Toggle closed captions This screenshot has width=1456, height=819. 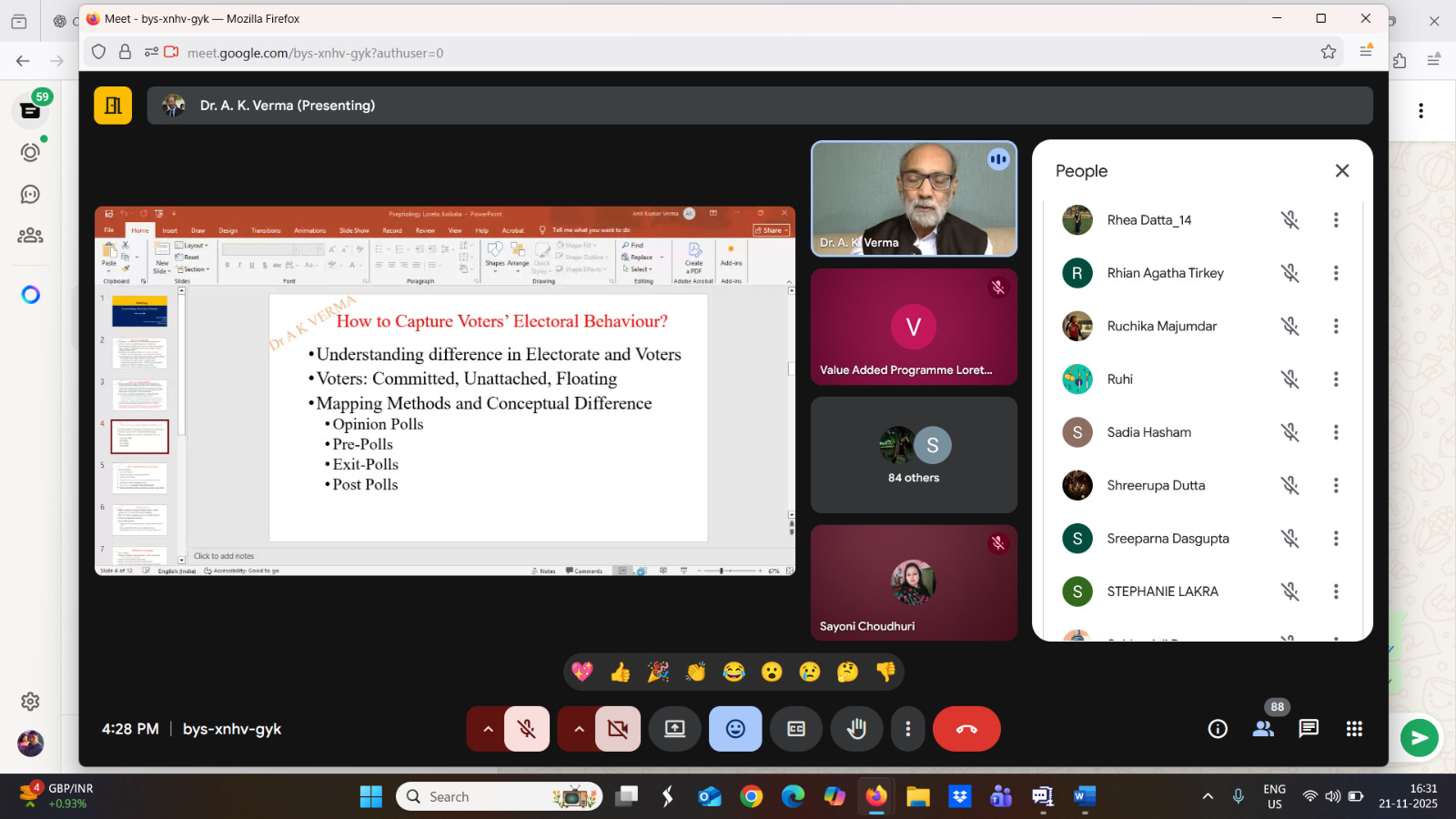point(796,729)
